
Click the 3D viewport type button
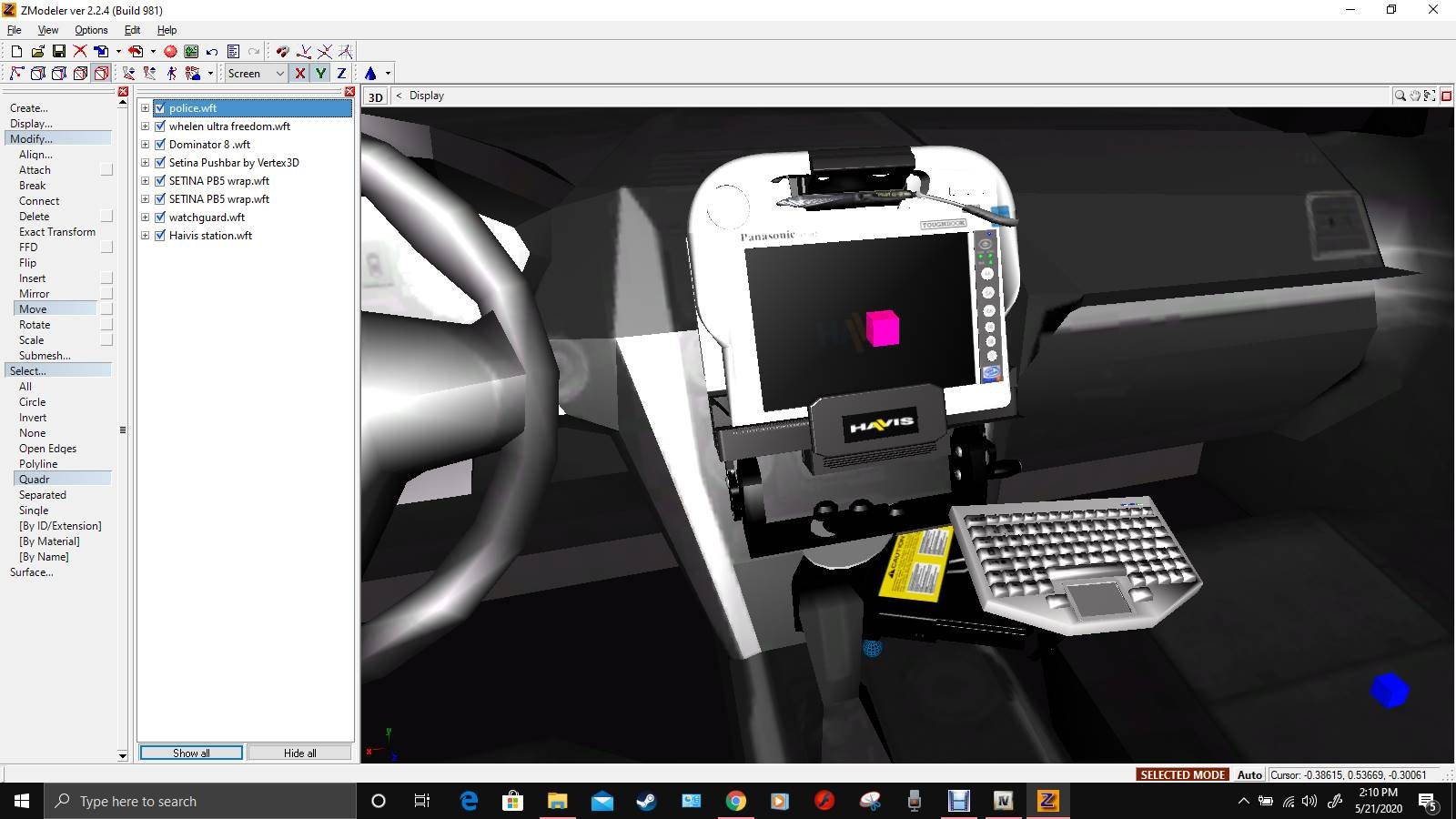coord(376,96)
